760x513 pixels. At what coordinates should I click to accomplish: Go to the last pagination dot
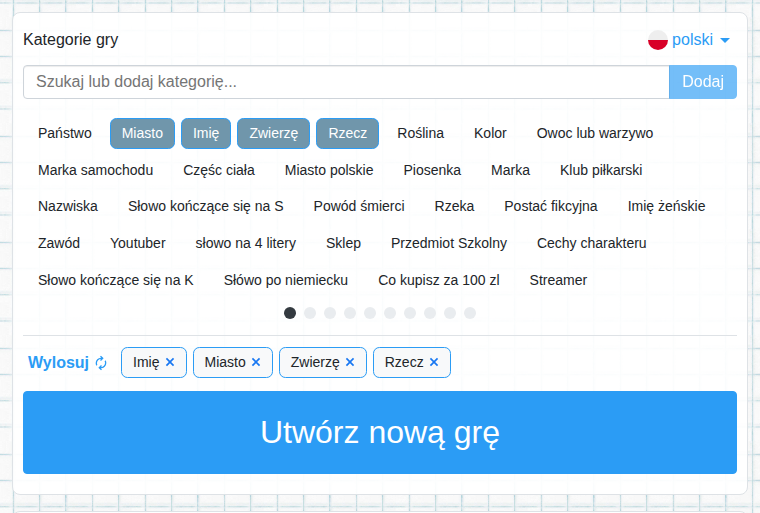470,313
